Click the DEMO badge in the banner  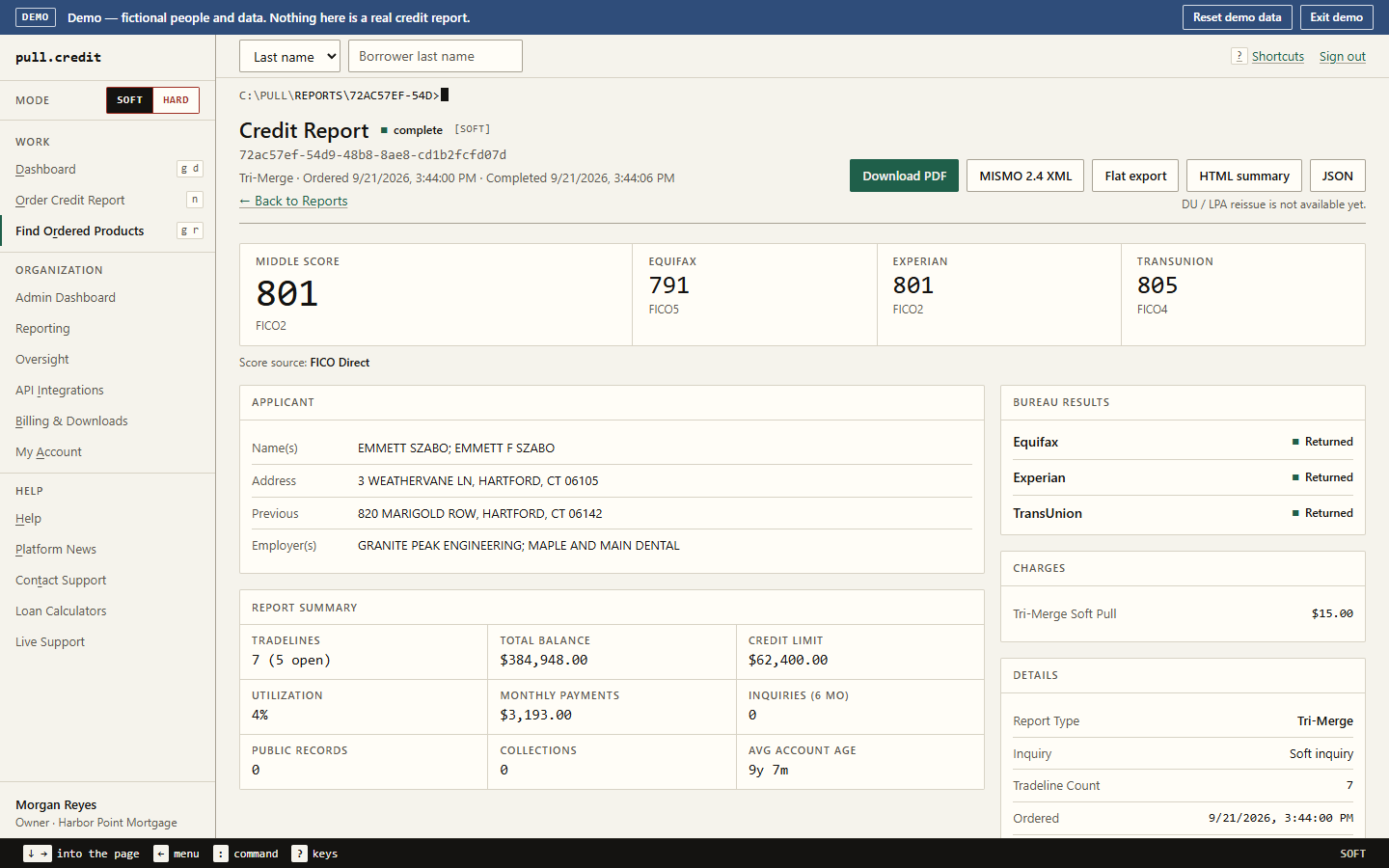coord(36,17)
